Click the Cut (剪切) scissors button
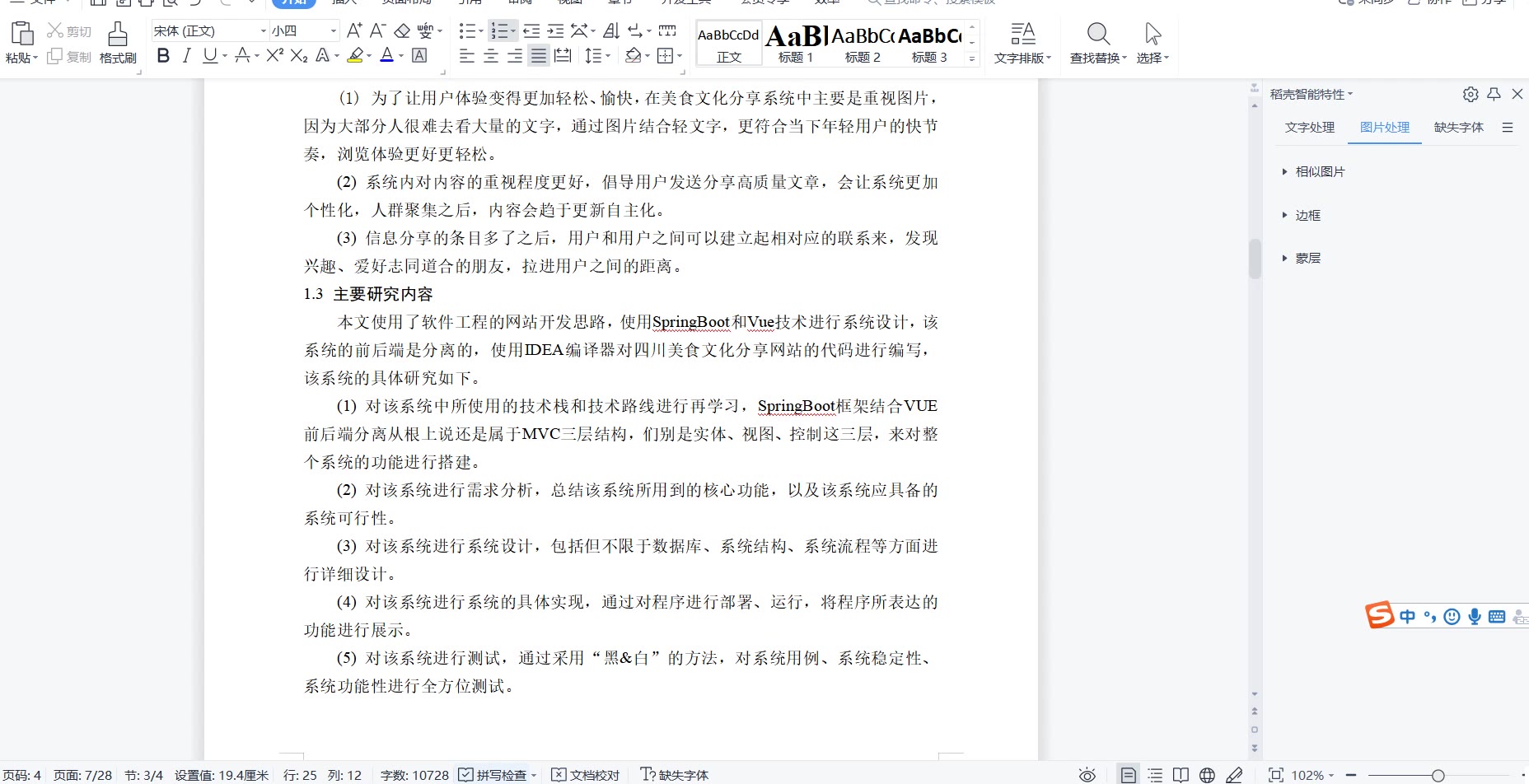 point(68,31)
